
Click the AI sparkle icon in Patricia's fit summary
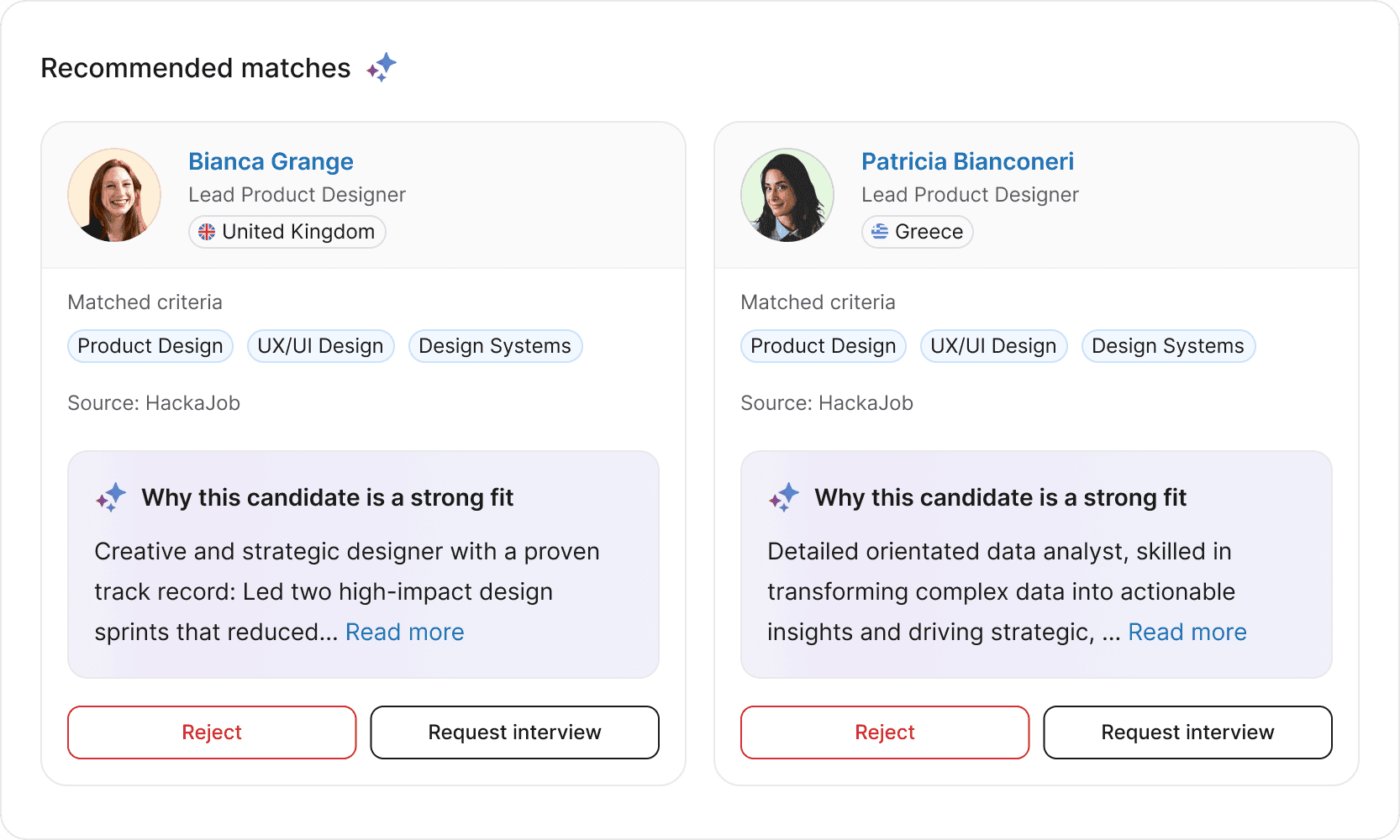pyautogui.click(x=784, y=497)
